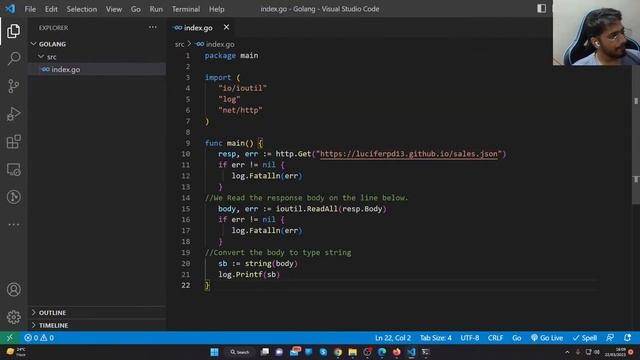
Task: Open notifications bell in status bar
Action: [628, 338]
